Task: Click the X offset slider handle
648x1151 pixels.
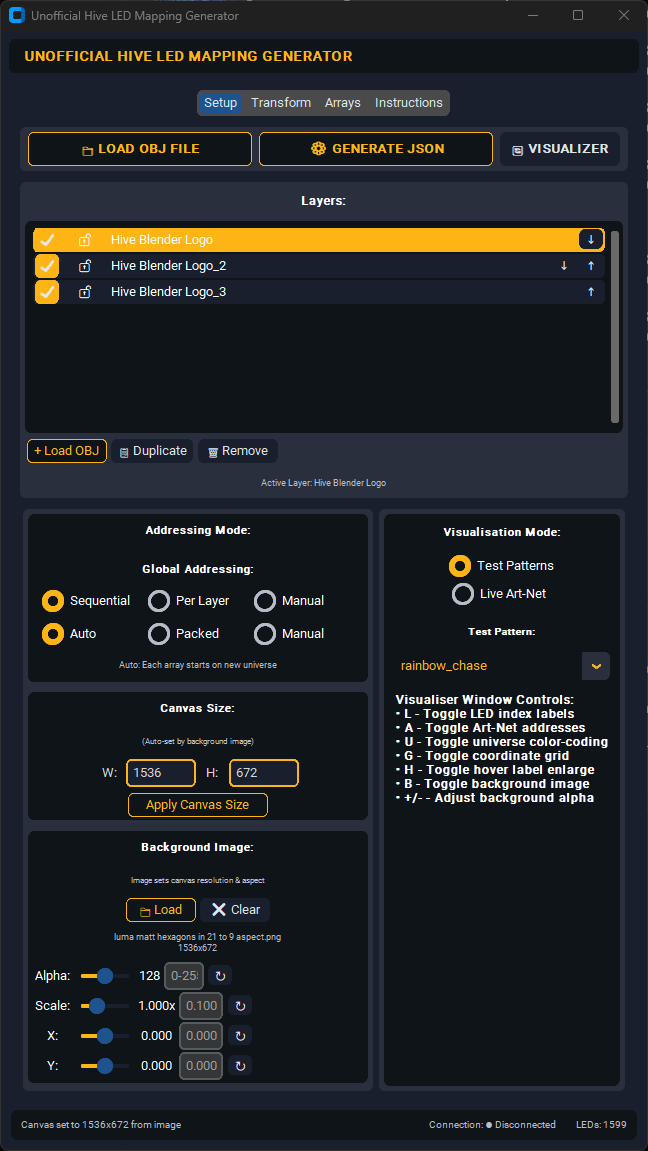Action: (x=105, y=1036)
